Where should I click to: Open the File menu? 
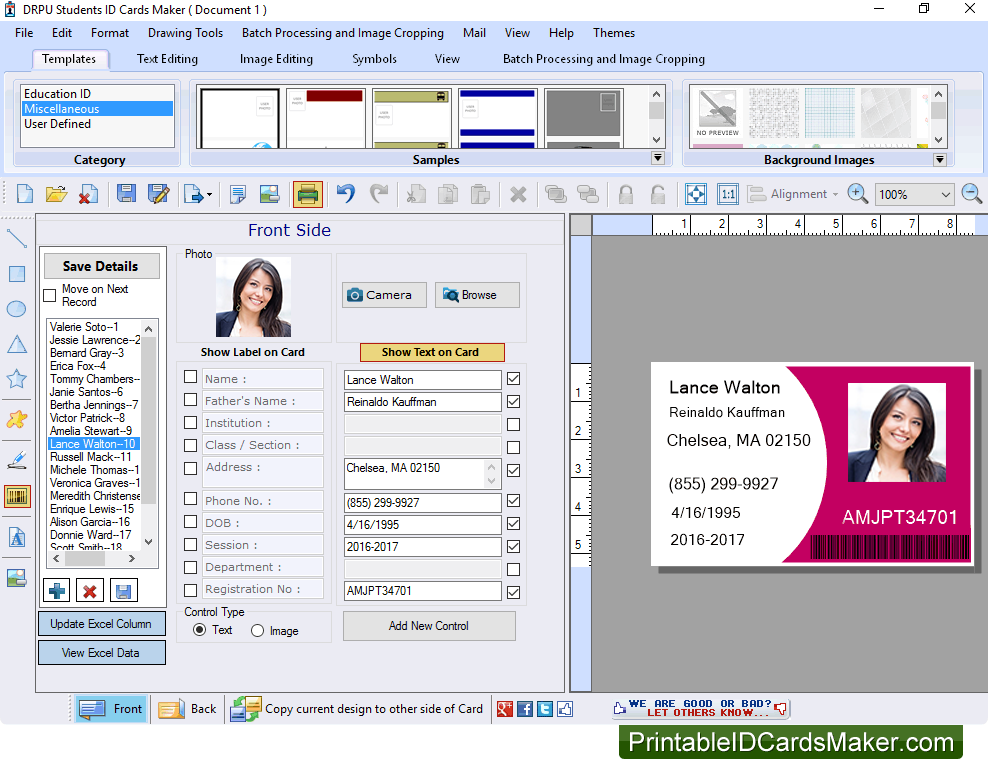(24, 33)
